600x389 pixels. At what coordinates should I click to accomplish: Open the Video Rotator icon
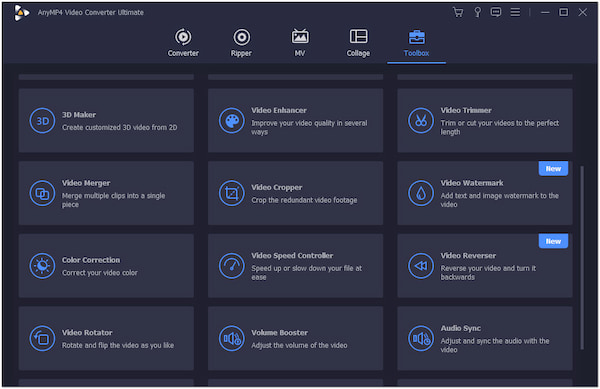42,339
